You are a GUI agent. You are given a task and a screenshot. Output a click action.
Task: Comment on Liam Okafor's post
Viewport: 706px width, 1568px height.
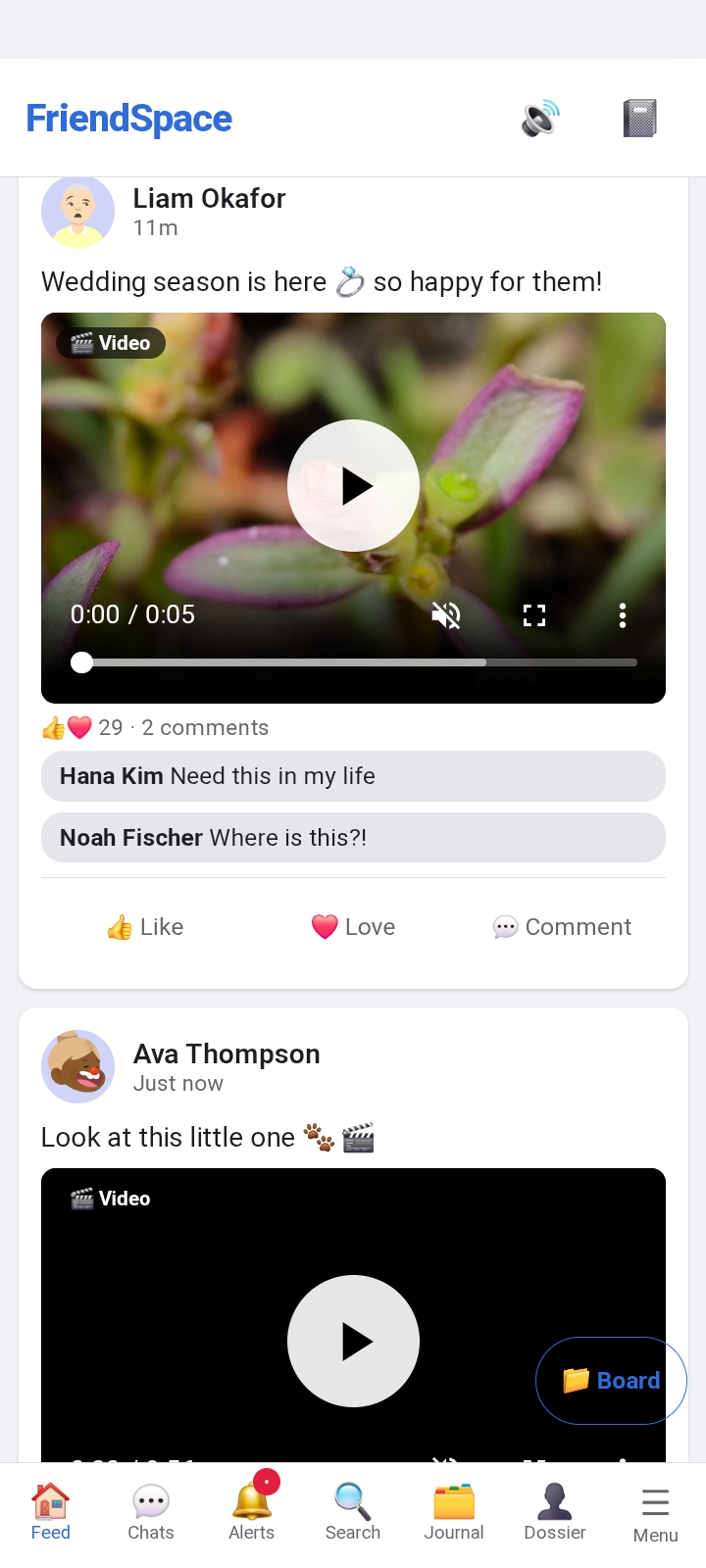562,927
